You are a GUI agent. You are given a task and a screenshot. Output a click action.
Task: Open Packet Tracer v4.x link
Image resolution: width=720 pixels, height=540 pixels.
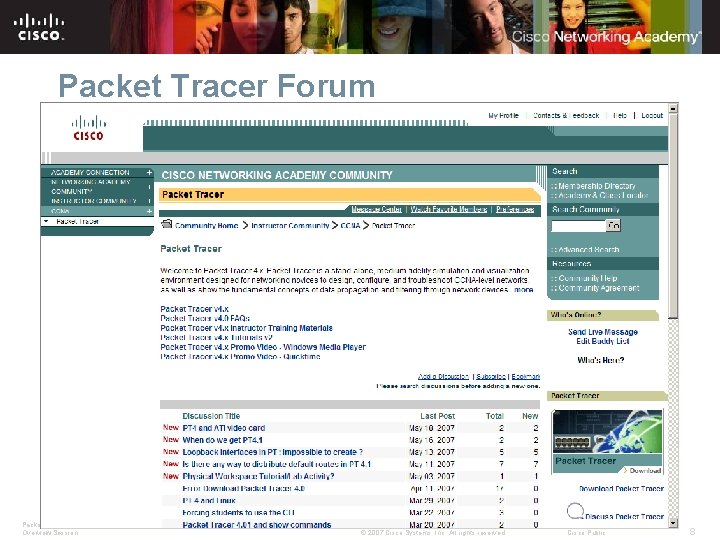tap(194, 309)
